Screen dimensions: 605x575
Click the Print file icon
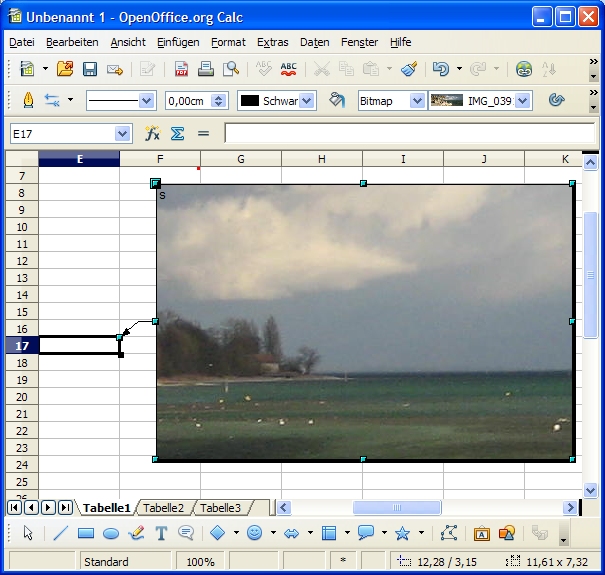[206, 69]
